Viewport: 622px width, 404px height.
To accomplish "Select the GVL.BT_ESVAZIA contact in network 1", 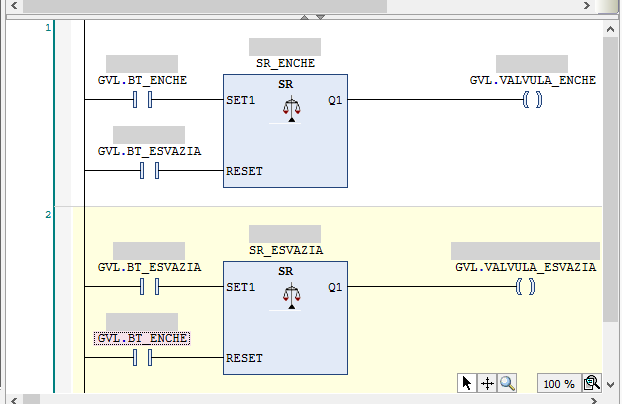I will pyautogui.click(x=150, y=171).
